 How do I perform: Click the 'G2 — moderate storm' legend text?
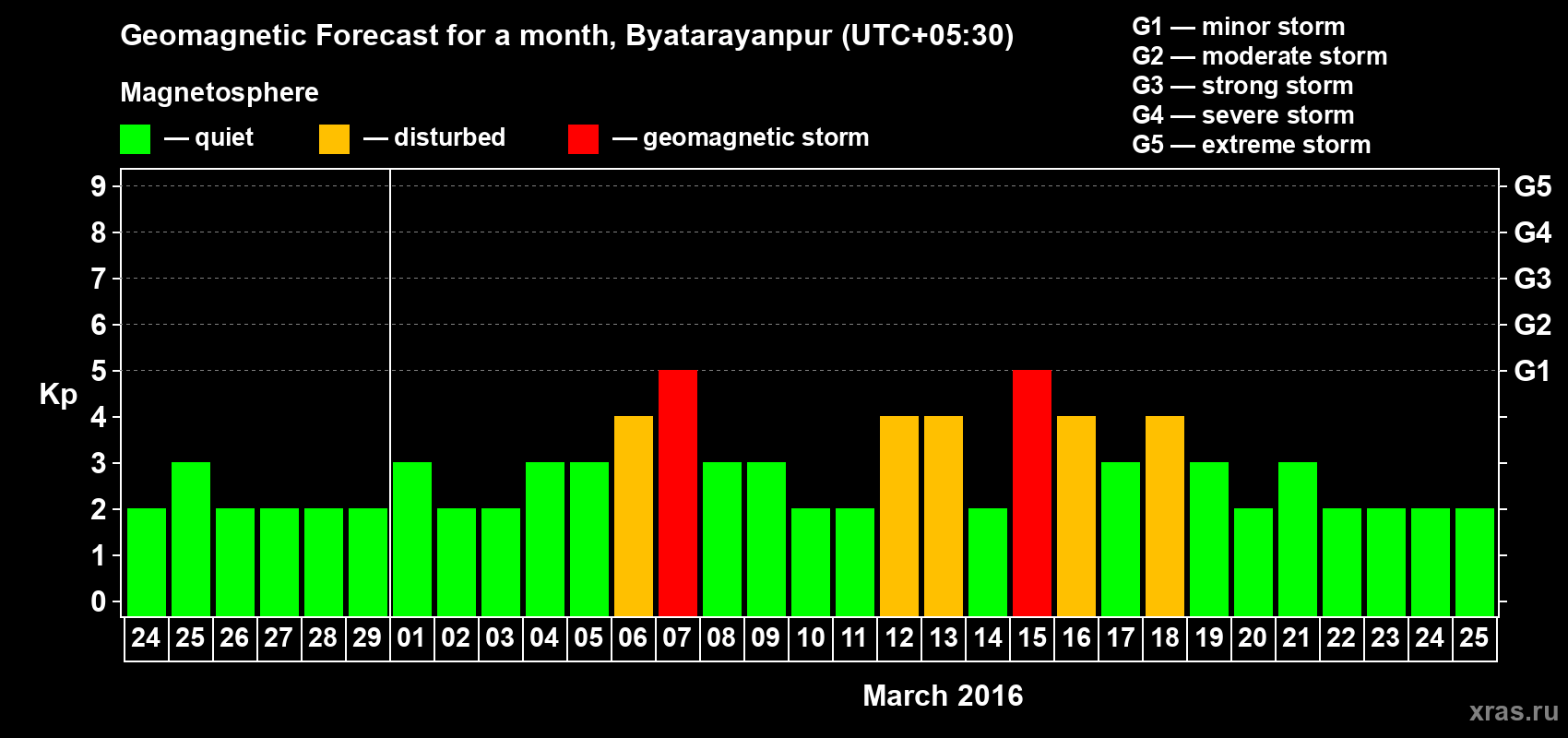coord(1260,56)
